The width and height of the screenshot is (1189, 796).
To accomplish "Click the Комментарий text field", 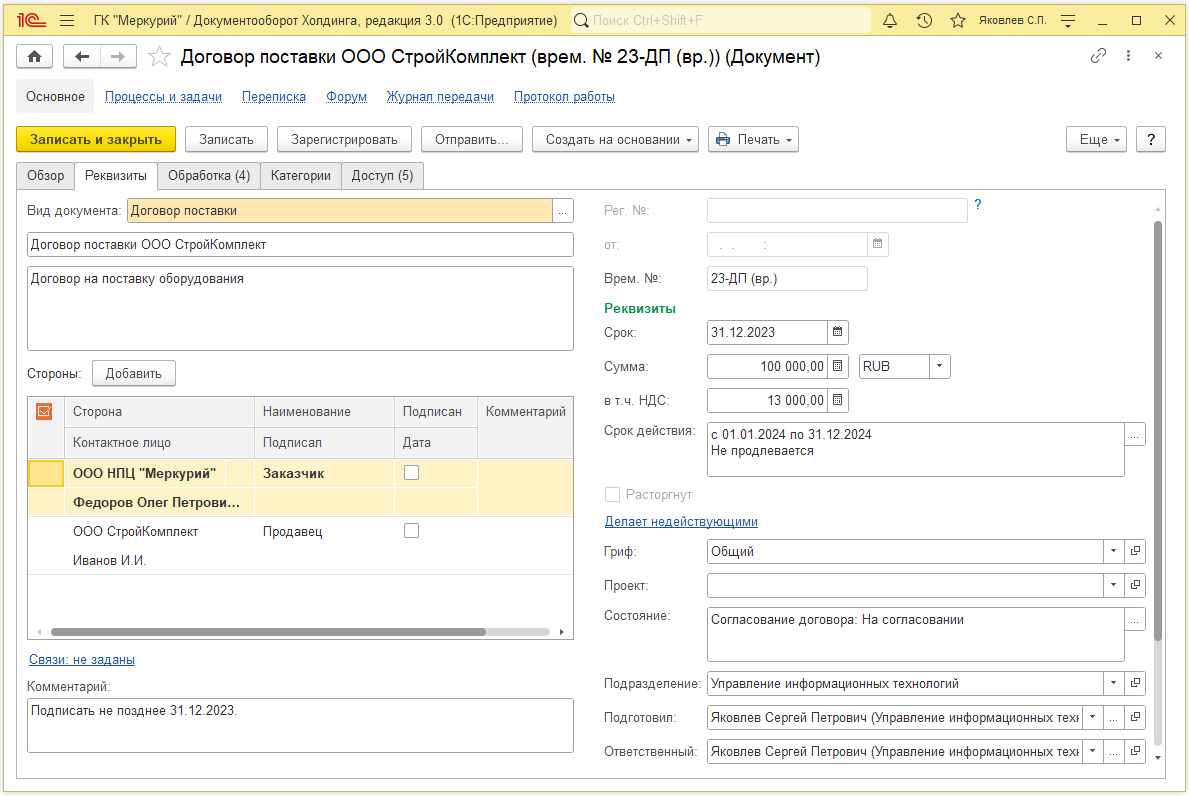I will pyautogui.click(x=300, y=724).
